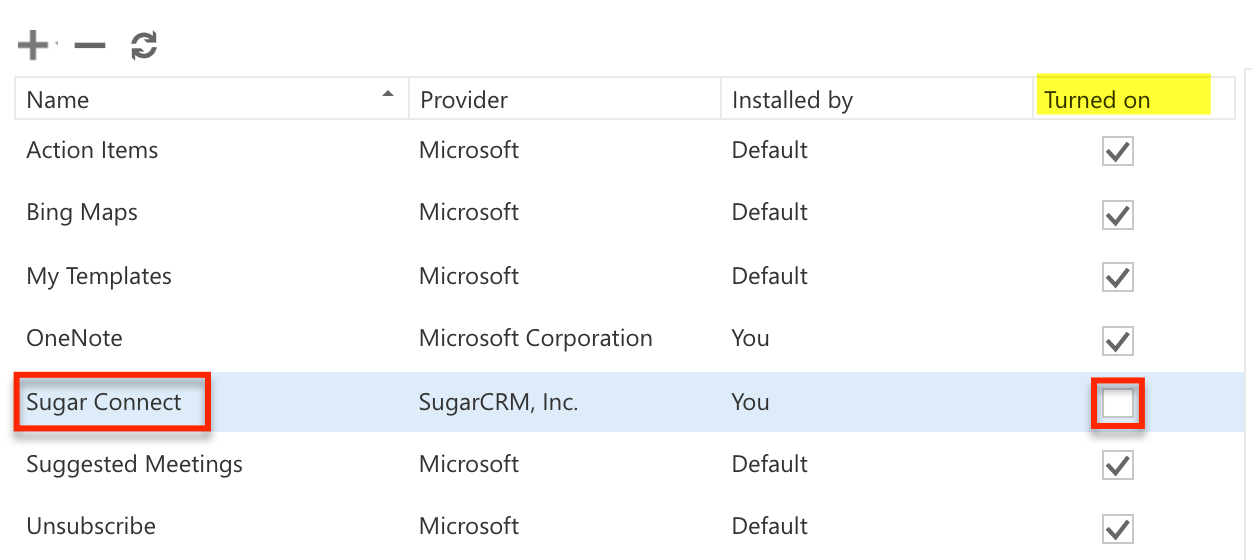The height and width of the screenshot is (560, 1252).
Task: Sort by the Name column header
Action: [x=58, y=100]
